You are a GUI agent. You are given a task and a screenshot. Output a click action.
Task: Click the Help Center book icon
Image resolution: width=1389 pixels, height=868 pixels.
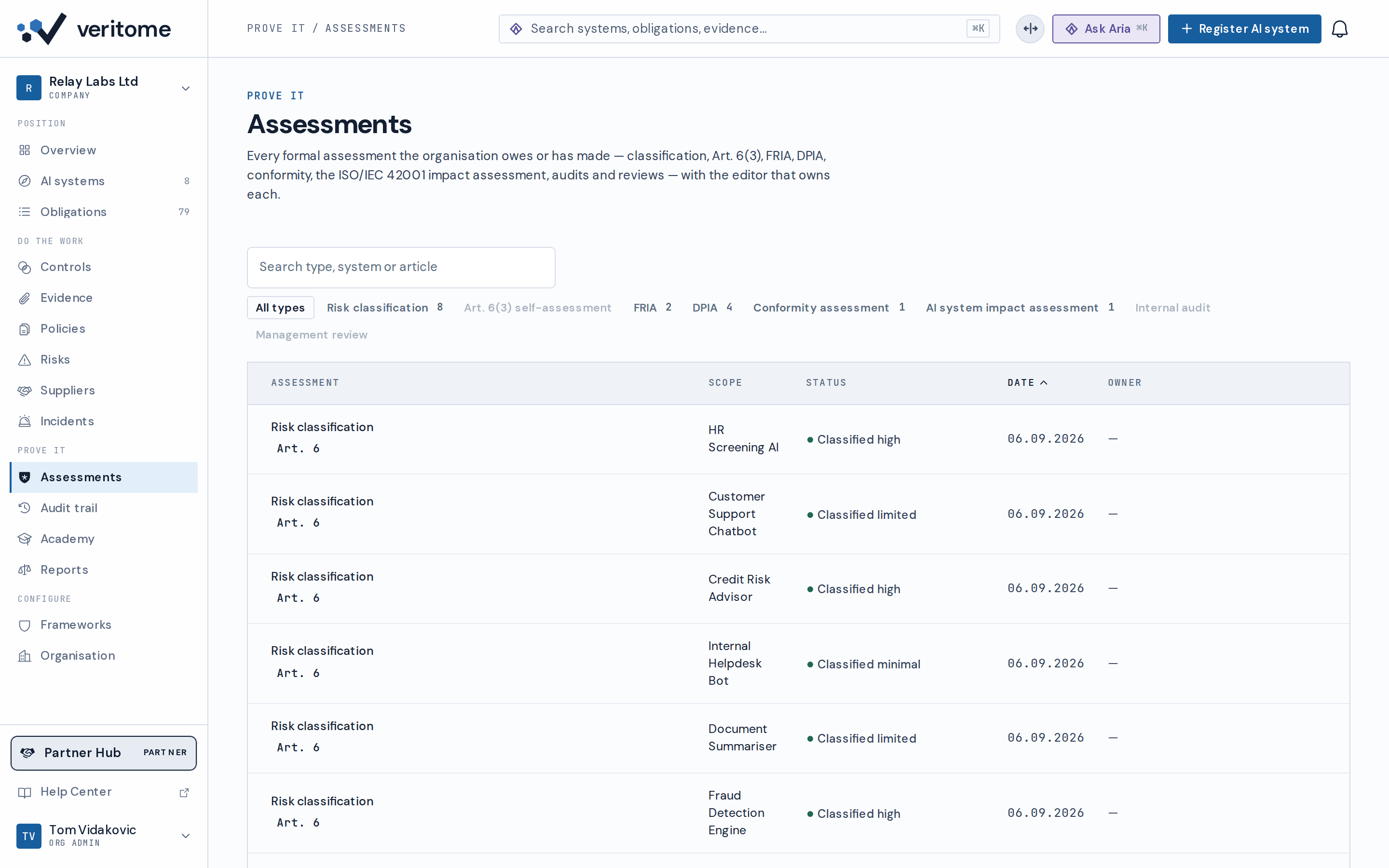coord(25,792)
